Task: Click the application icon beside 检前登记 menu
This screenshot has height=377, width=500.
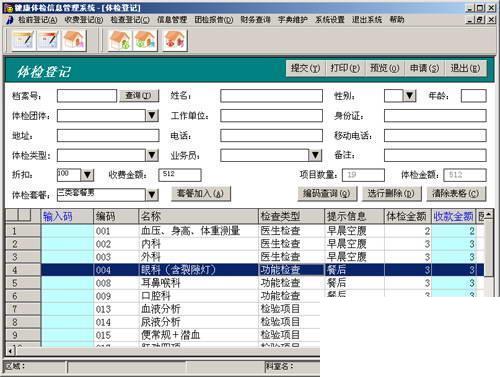Action: [x=9, y=20]
